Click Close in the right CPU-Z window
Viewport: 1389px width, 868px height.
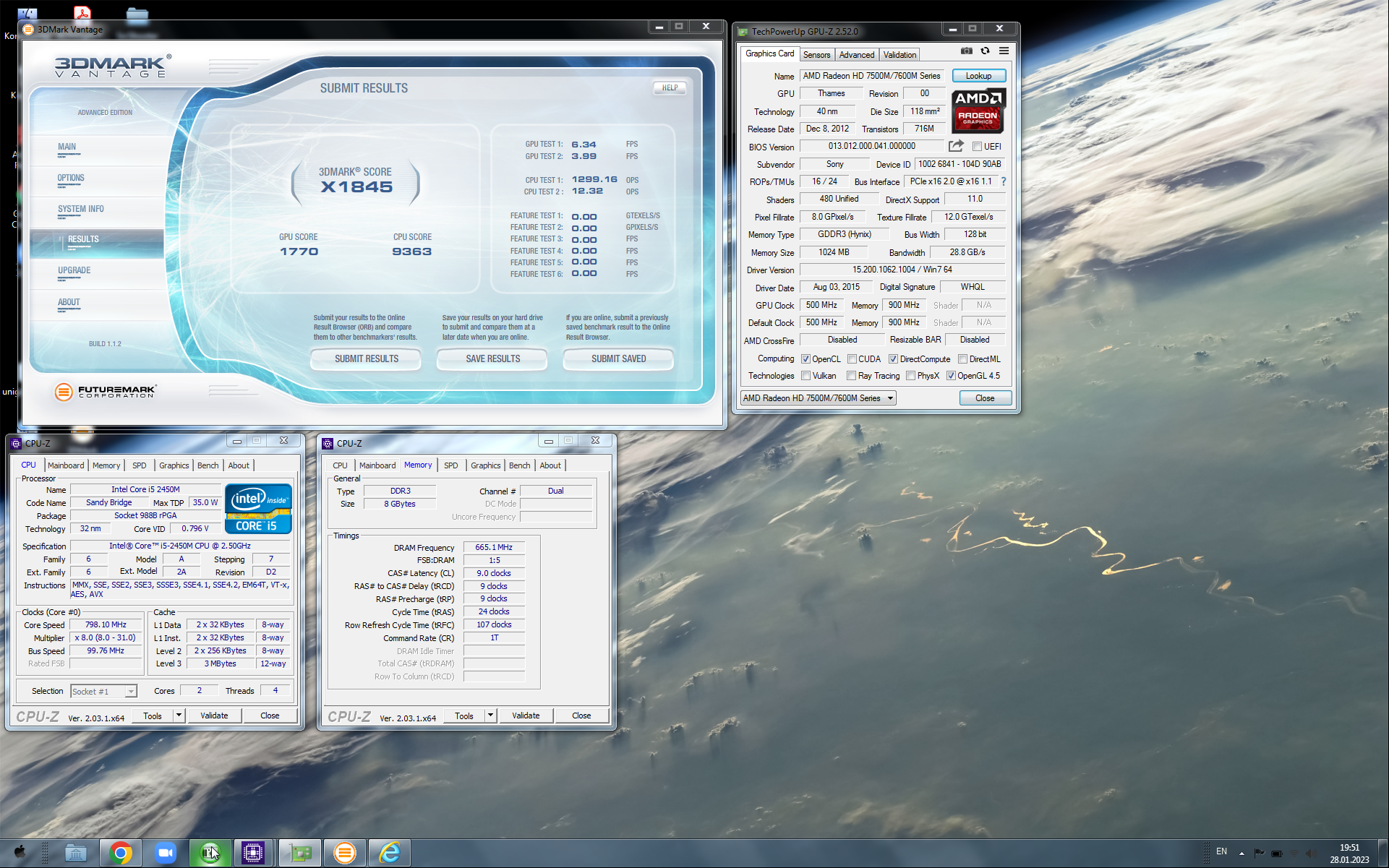click(x=581, y=716)
